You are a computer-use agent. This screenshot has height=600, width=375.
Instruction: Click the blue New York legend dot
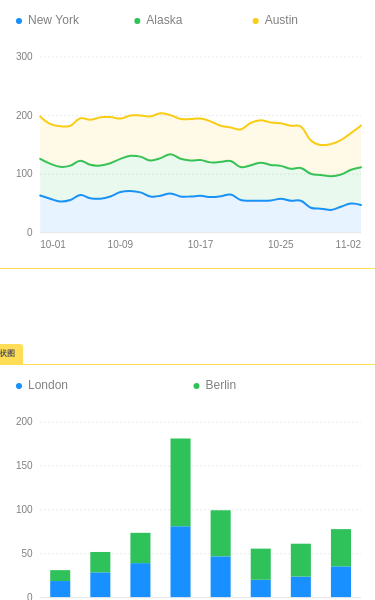pyautogui.click(x=19, y=21)
